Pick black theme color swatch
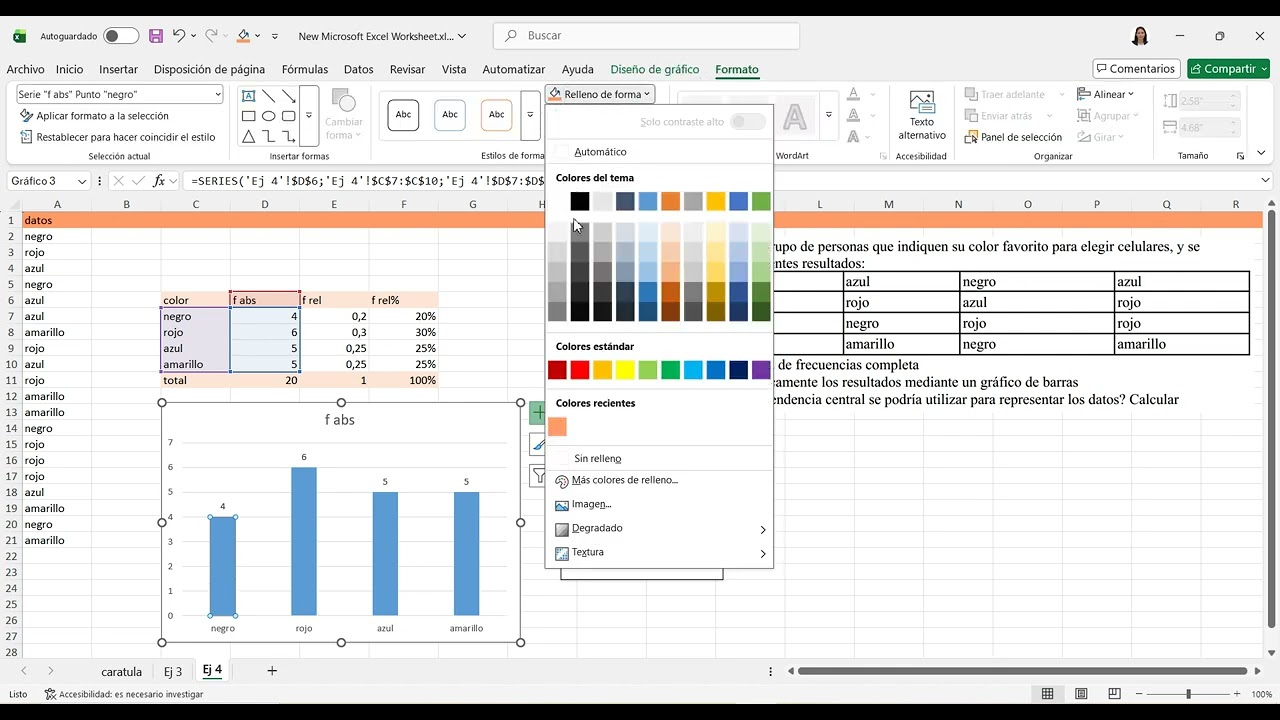 [x=580, y=202]
